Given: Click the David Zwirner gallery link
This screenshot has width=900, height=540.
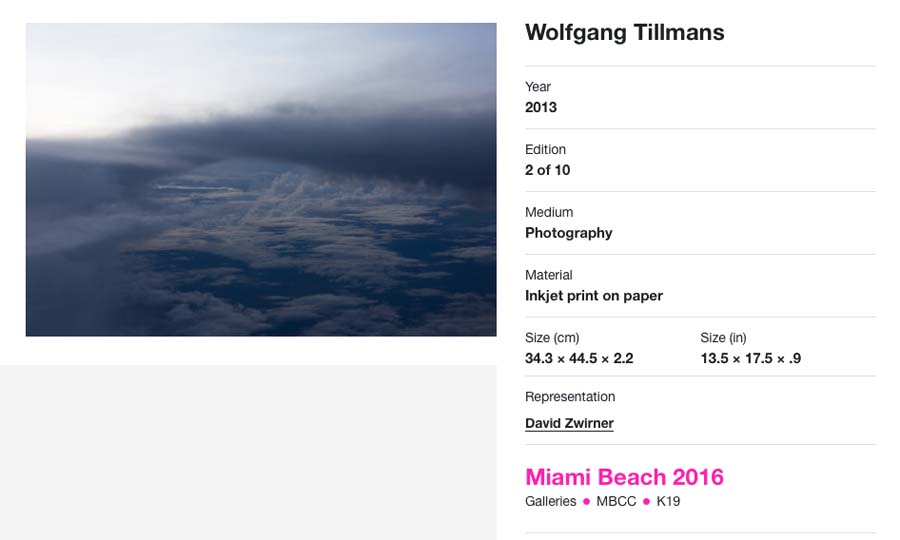Looking at the screenshot, I should (569, 423).
